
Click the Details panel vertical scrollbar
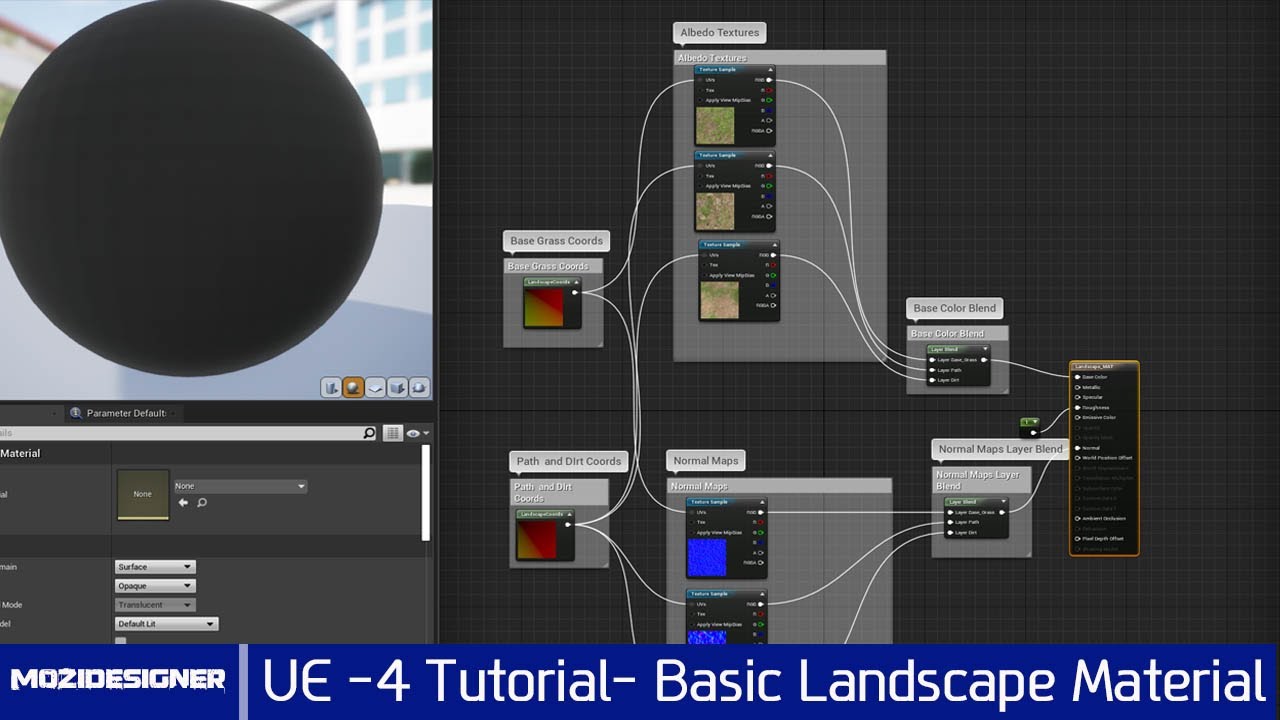click(427, 493)
